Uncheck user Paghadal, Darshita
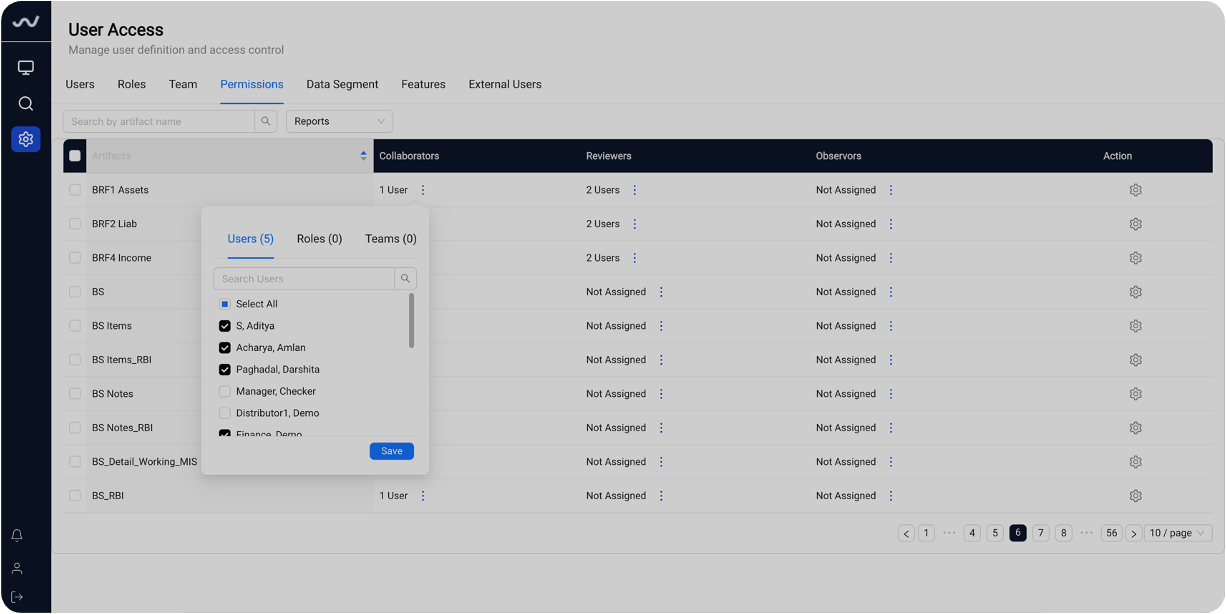 (x=225, y=370)
